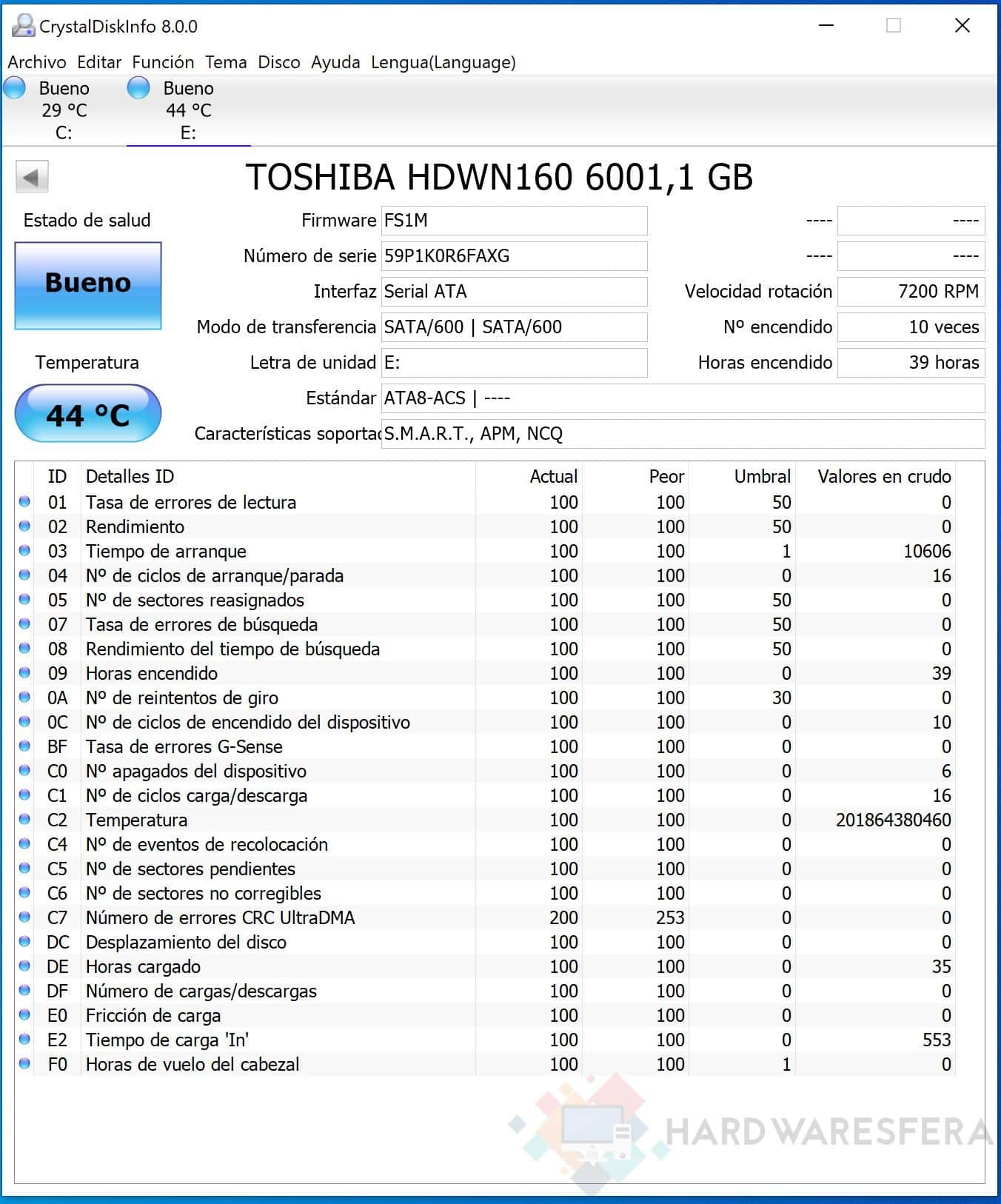Screen dimensions: 1001x1204
Task: Click status dot for attribute F0 vuelo del cabezal
Action: click(24, 1064)
